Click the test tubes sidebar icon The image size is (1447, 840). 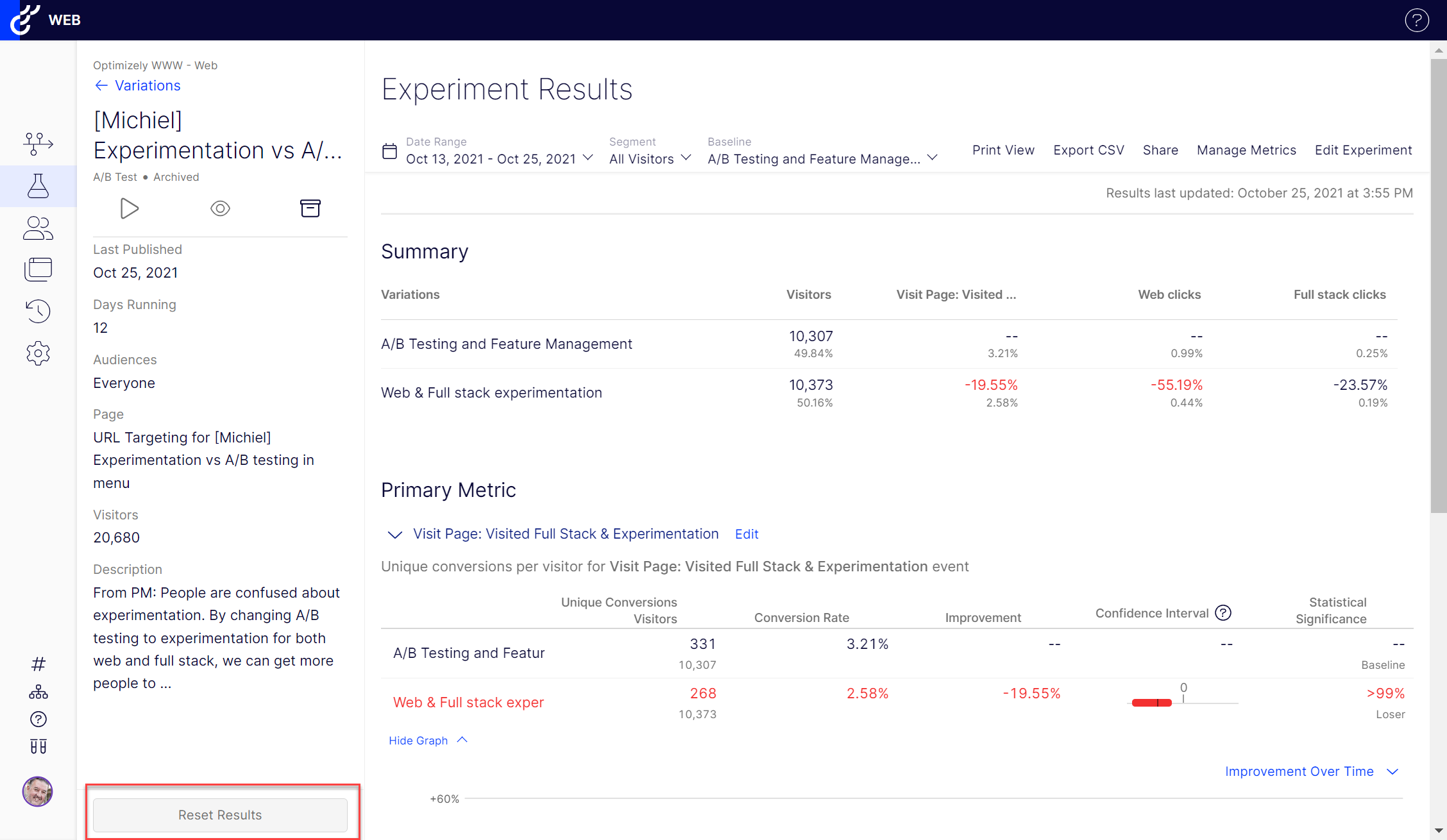click(38, 746)
